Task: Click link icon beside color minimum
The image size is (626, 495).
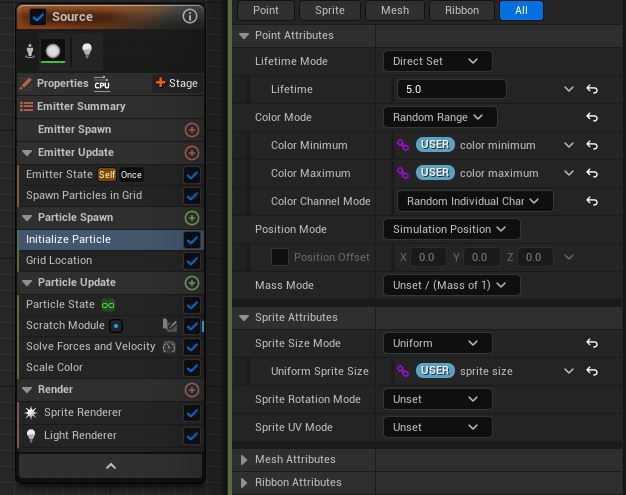Action: coord(403,146)
